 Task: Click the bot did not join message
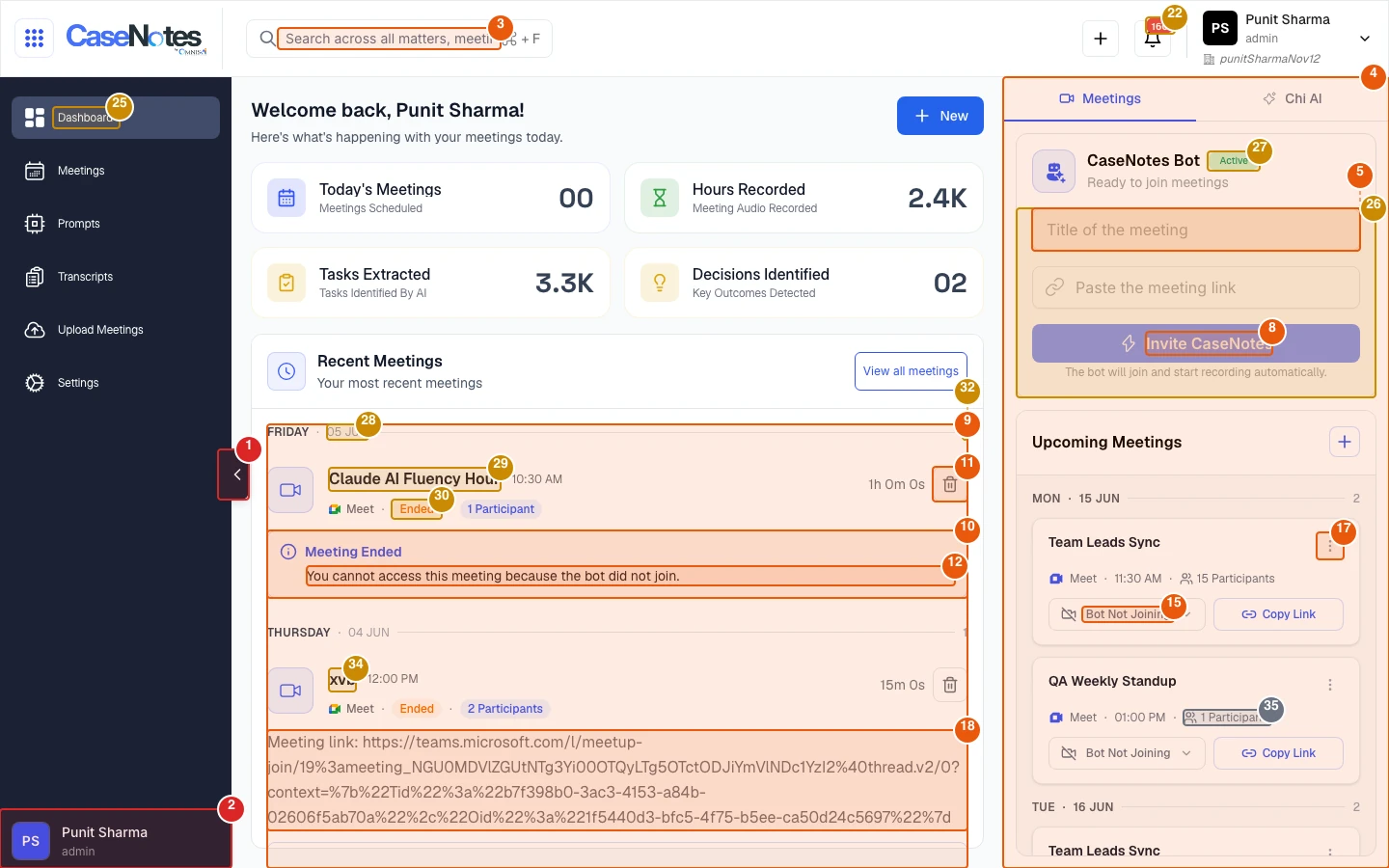coord(493,576)
